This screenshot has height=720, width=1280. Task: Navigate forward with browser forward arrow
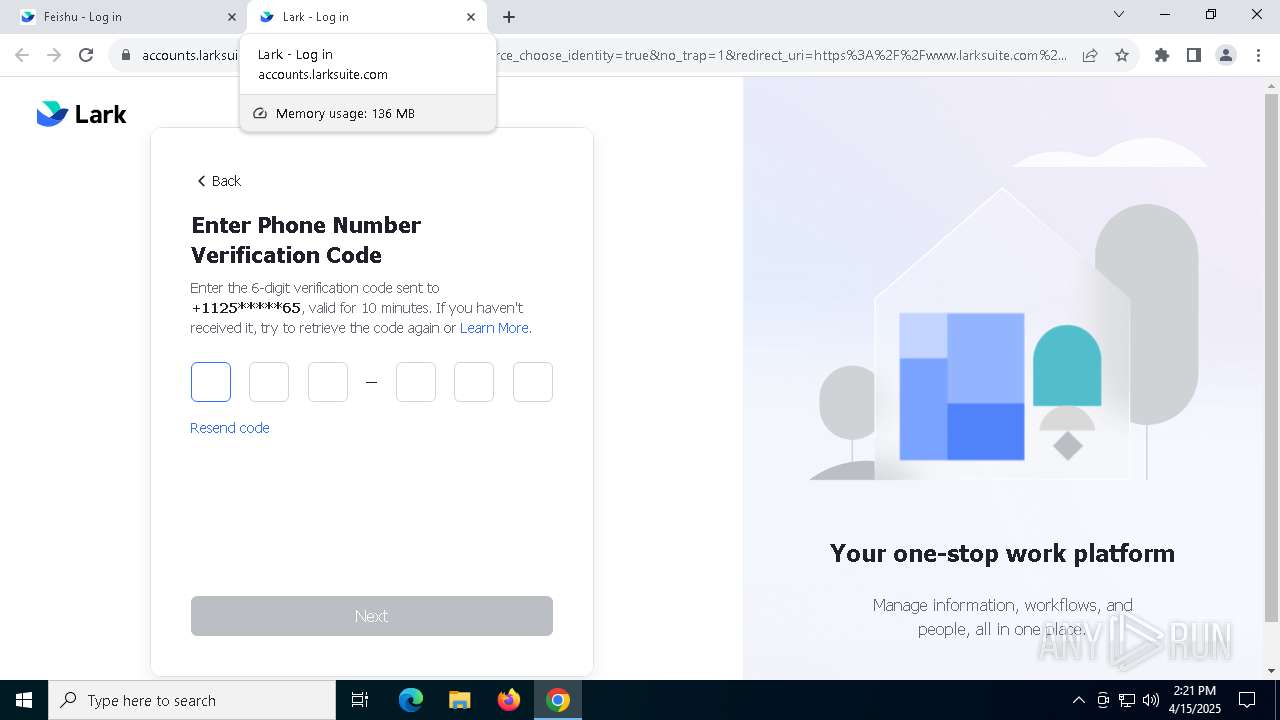(x=54, y=55)
